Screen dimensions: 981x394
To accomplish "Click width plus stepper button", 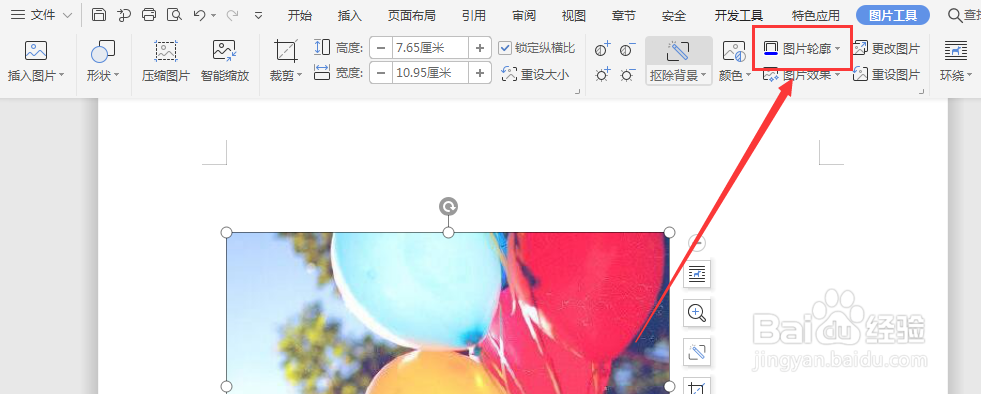I will click(480, 73).
